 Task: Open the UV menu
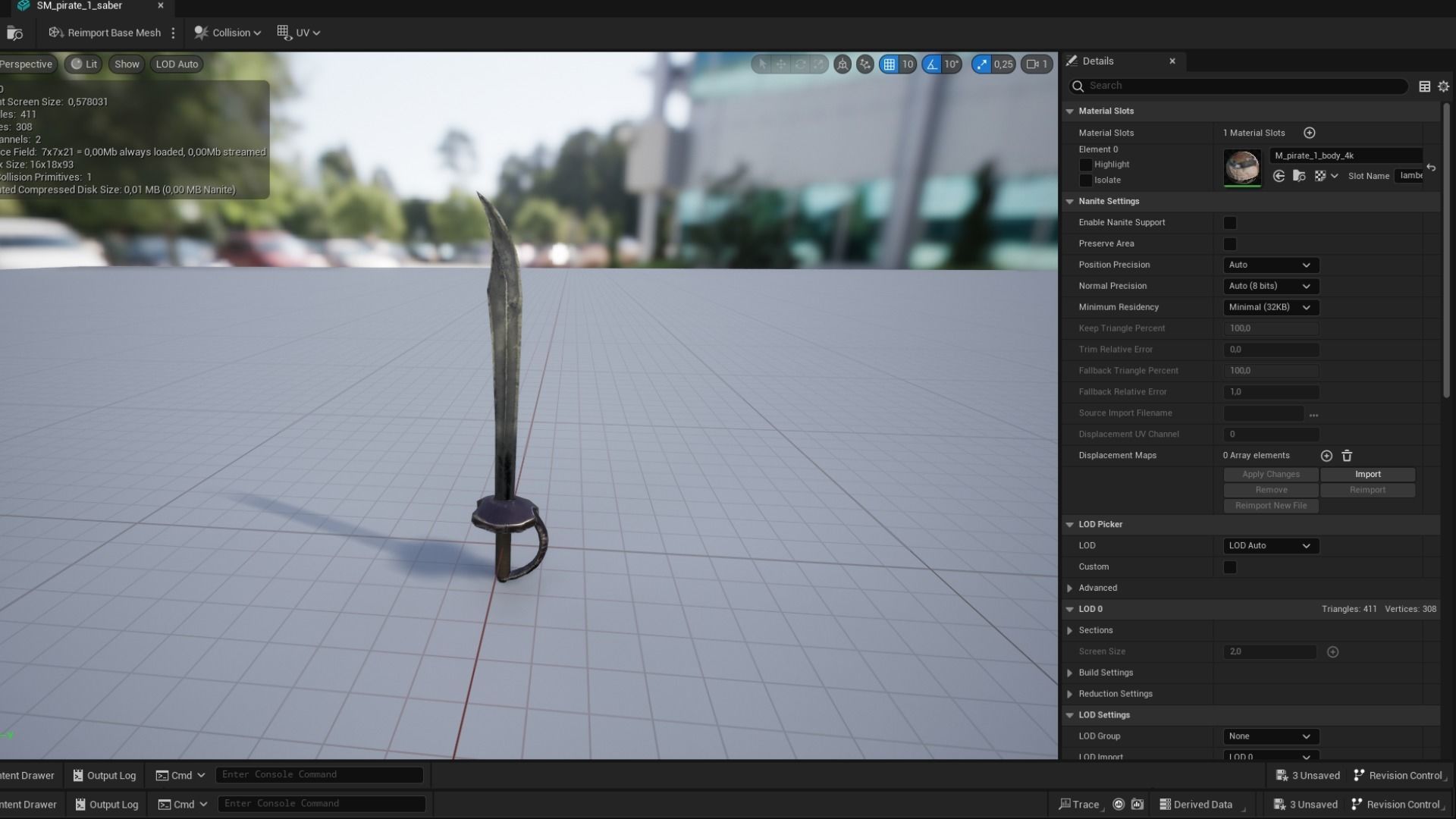[x=298, y=33]
